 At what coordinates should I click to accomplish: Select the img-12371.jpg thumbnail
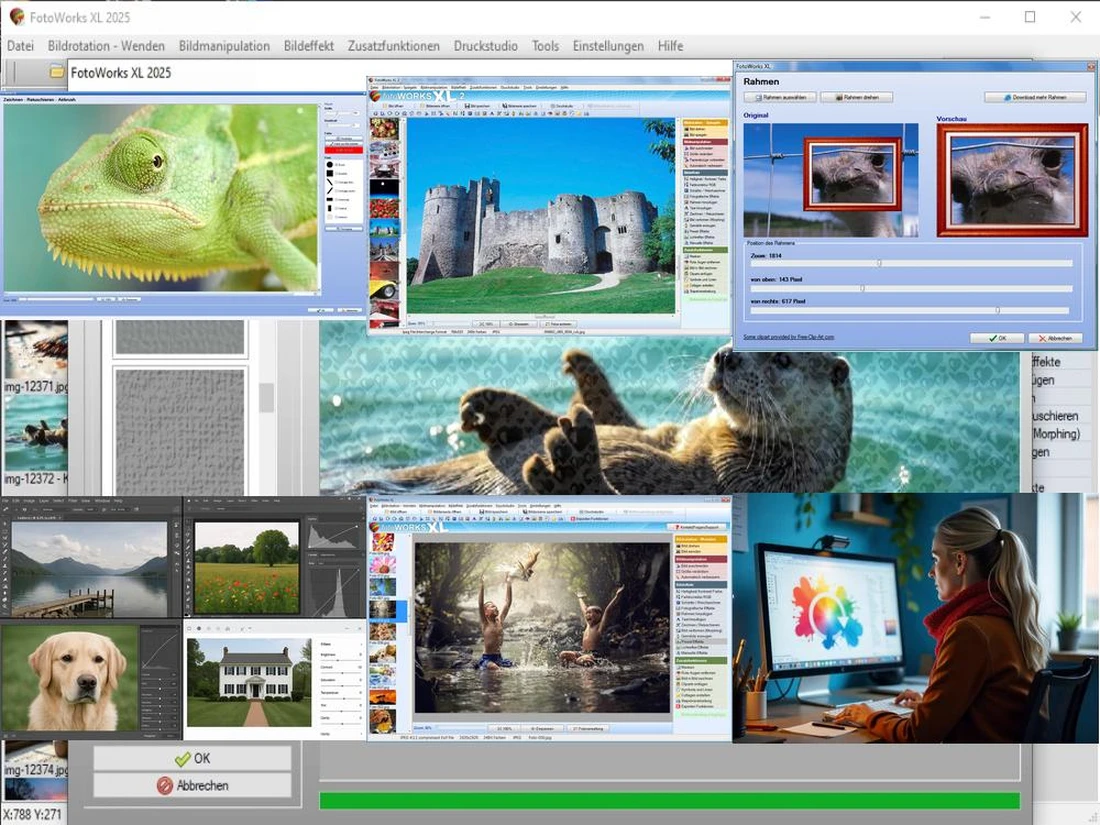(x=36, y=351)
